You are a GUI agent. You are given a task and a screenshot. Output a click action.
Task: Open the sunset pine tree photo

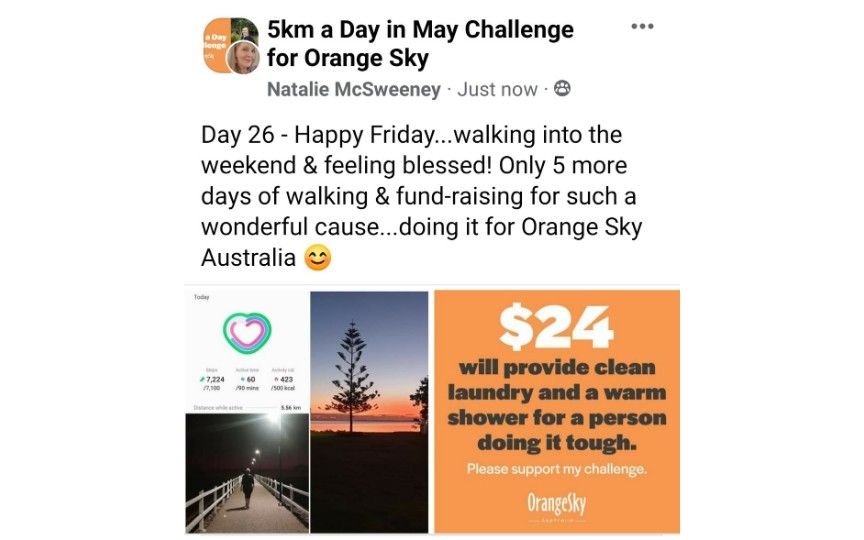click(369, 412)
